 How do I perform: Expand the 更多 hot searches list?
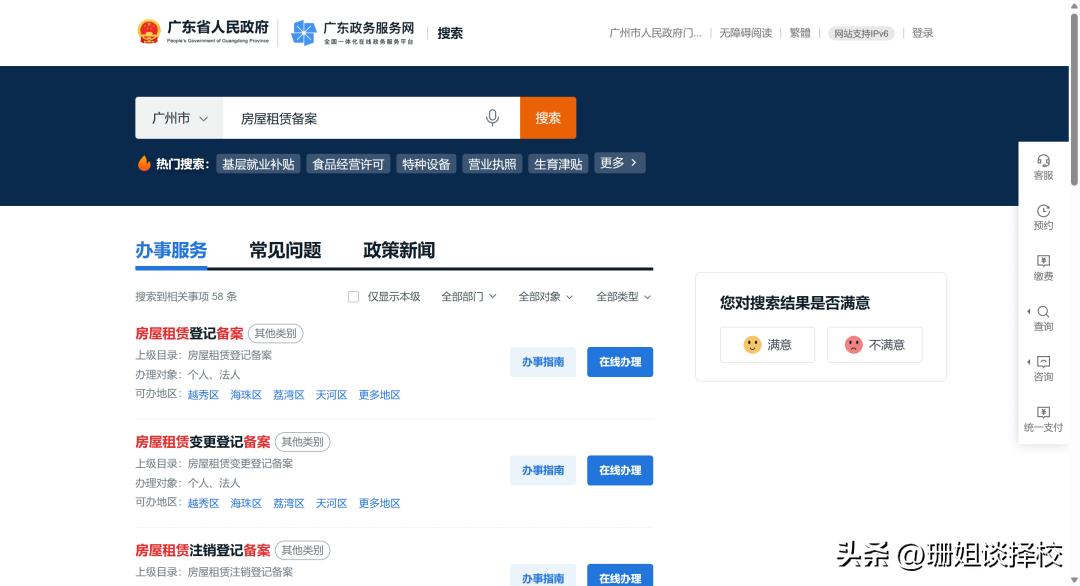[619, 162]
